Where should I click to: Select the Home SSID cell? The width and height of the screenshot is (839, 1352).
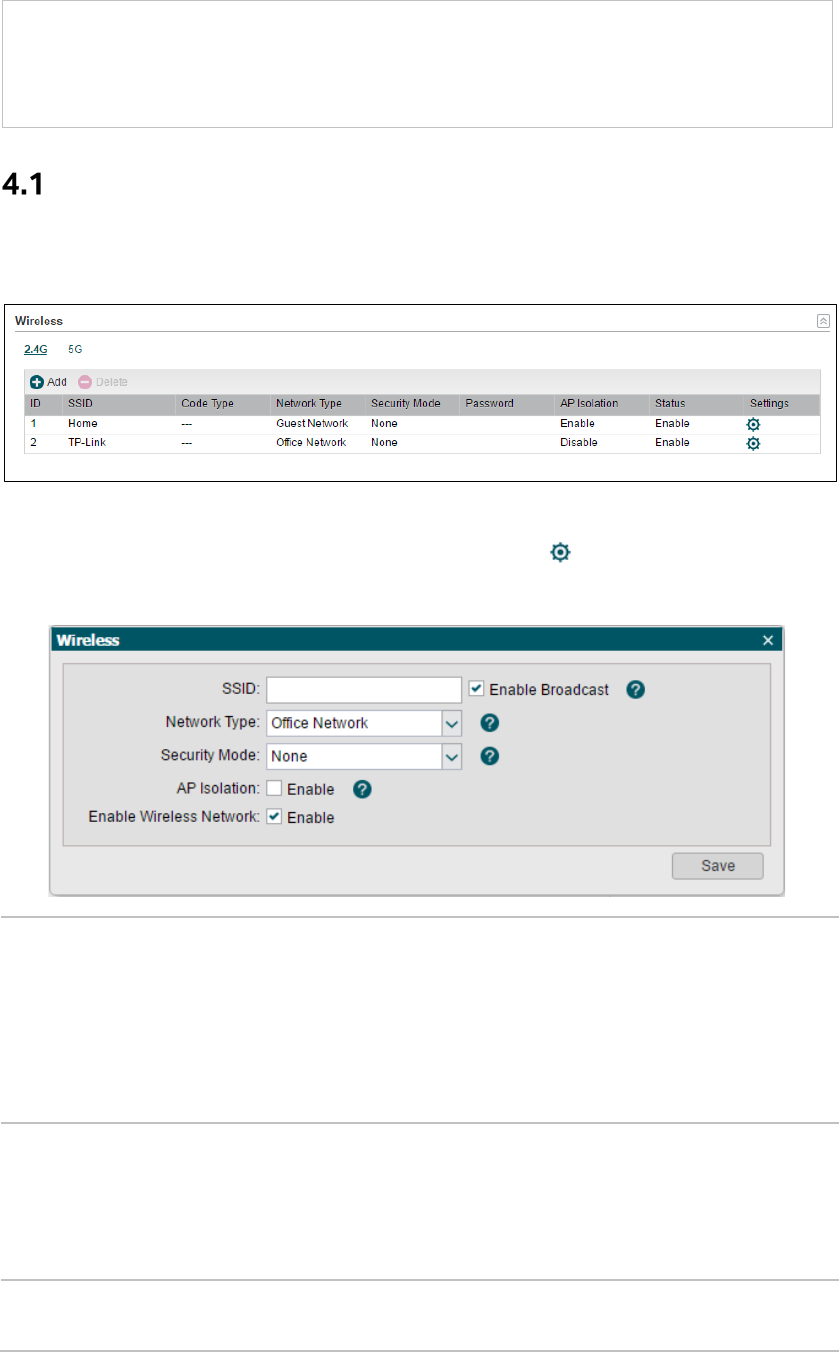[82, 424]
